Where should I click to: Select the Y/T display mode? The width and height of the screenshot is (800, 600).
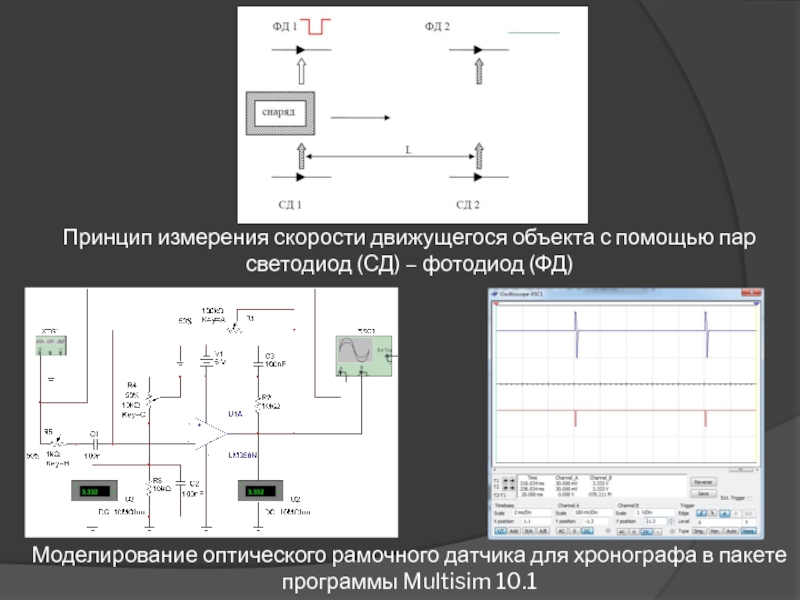point(501,531)
